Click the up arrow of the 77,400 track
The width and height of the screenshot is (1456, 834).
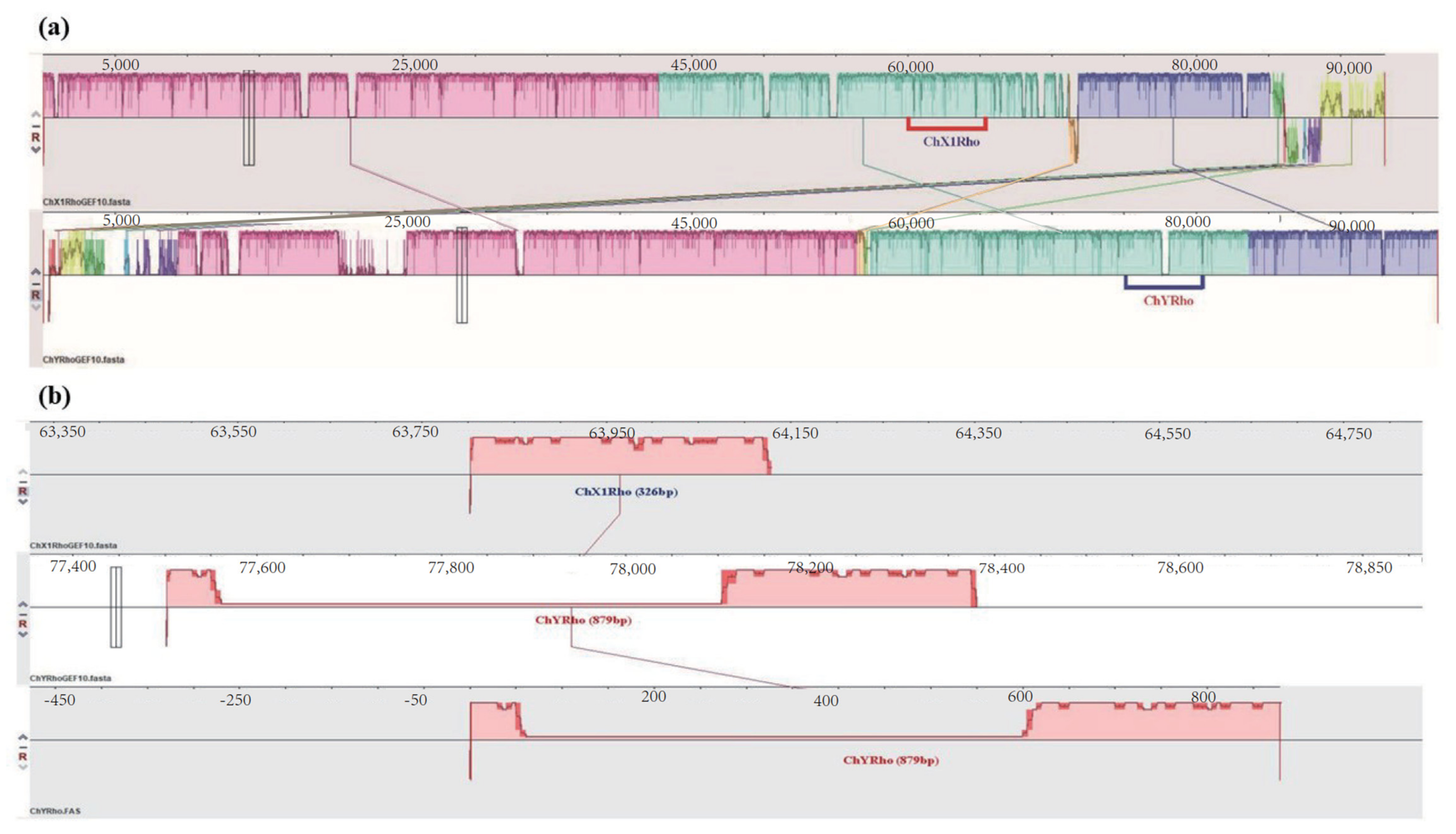(23, 604)
